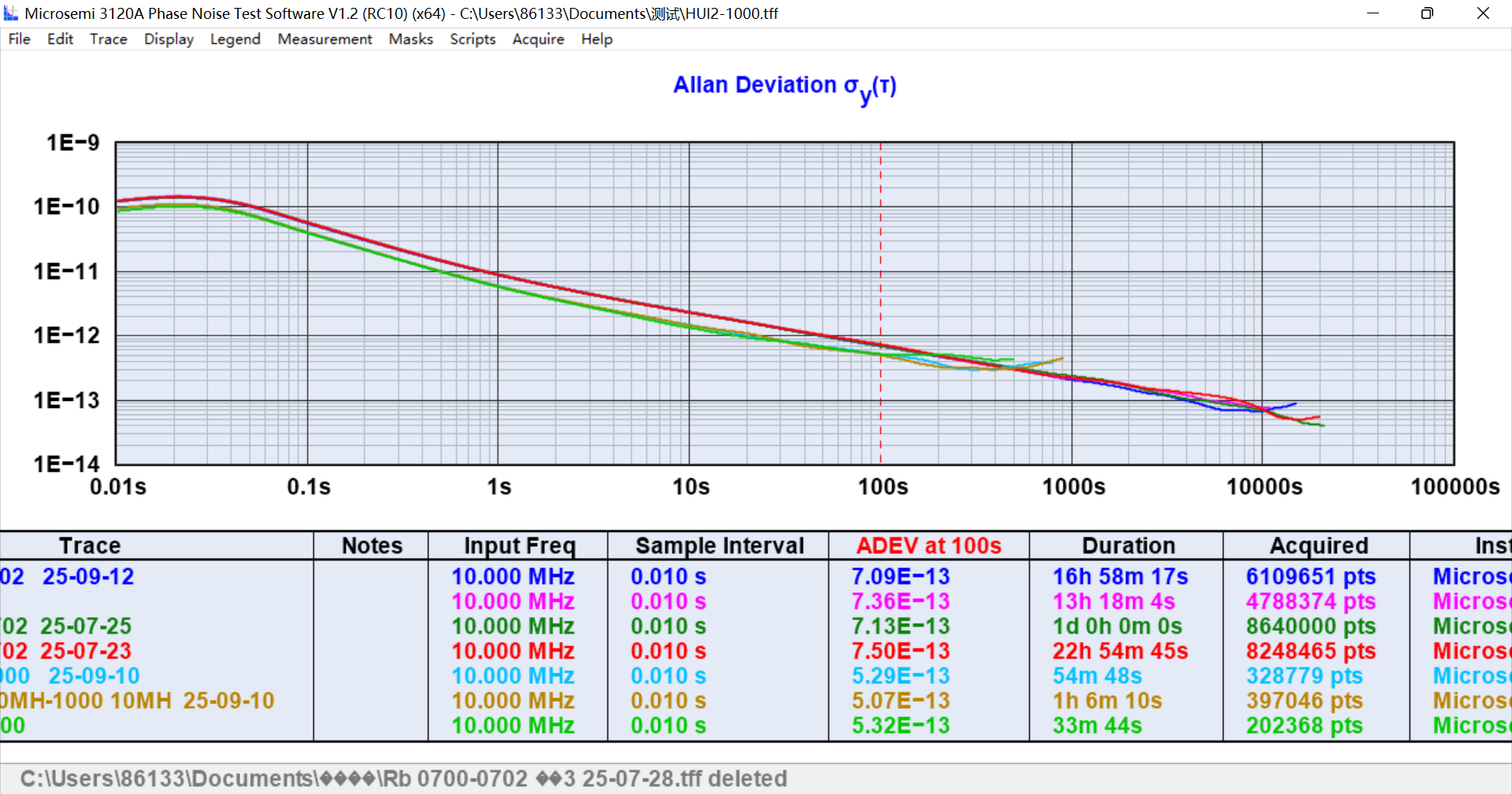Select the red 25-07-23 trace row

pyautogui.click(x=85, y=651)
